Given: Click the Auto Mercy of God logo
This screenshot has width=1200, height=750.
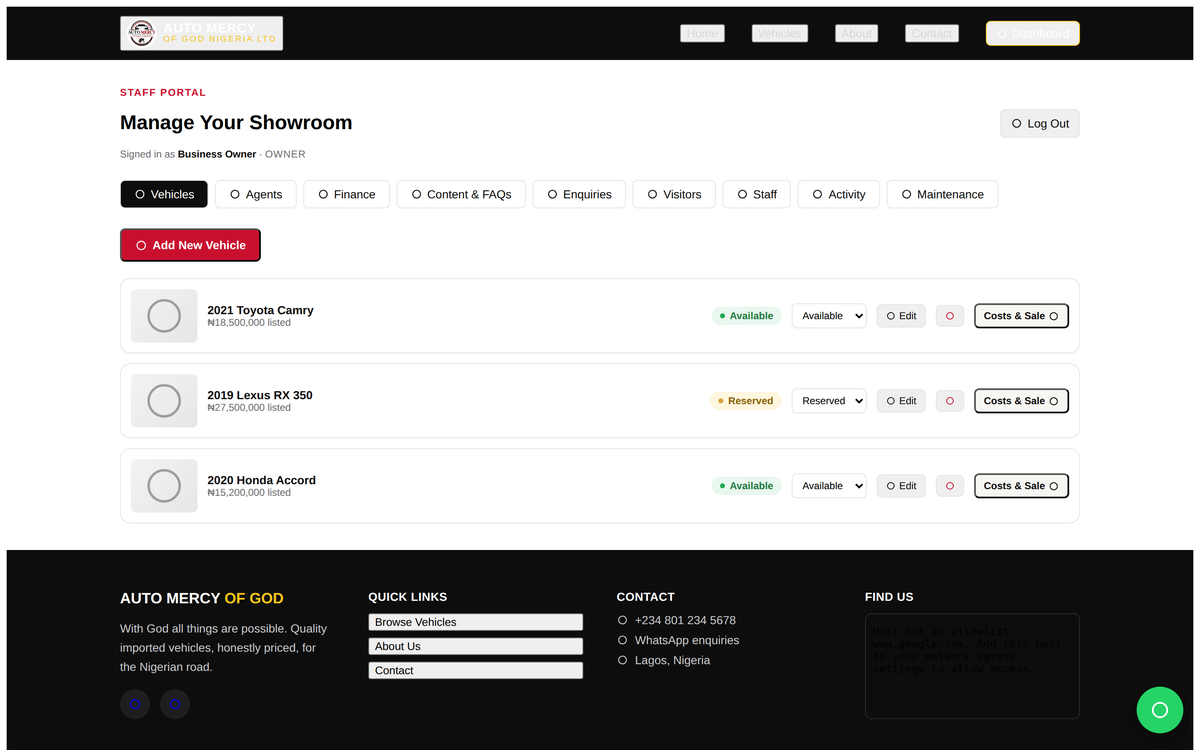Looking at the screenshot, I should [x=201, y=33].
